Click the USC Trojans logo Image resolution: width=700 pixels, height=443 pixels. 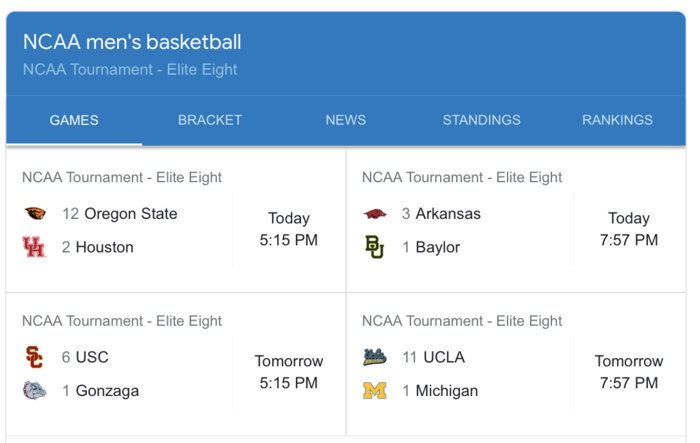point(34,357)
